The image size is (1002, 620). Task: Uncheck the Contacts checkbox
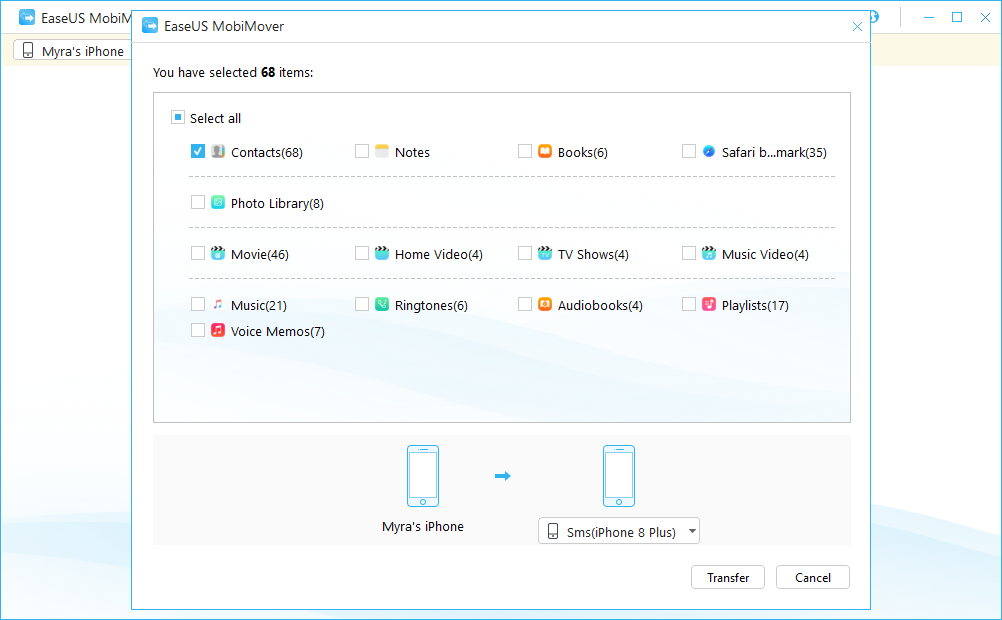point(198,152)
